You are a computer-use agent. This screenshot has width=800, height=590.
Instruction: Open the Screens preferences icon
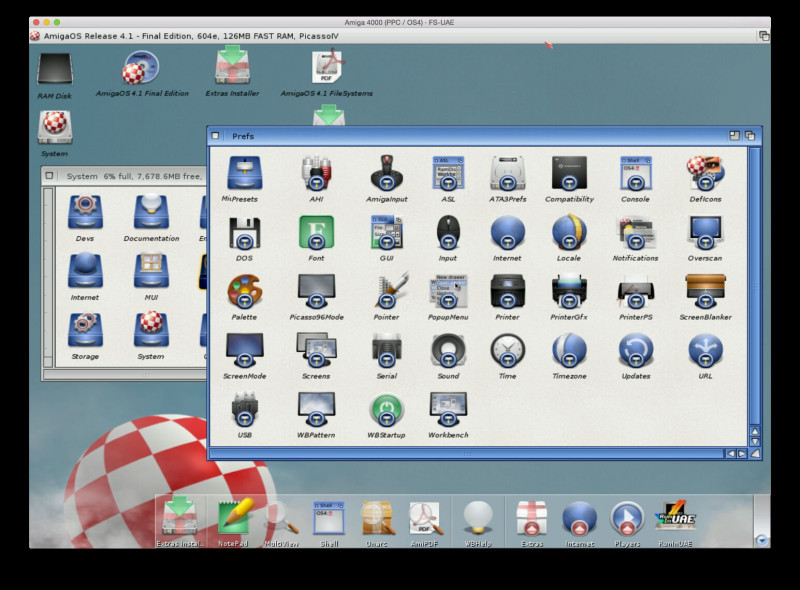[x=316, y=351]
